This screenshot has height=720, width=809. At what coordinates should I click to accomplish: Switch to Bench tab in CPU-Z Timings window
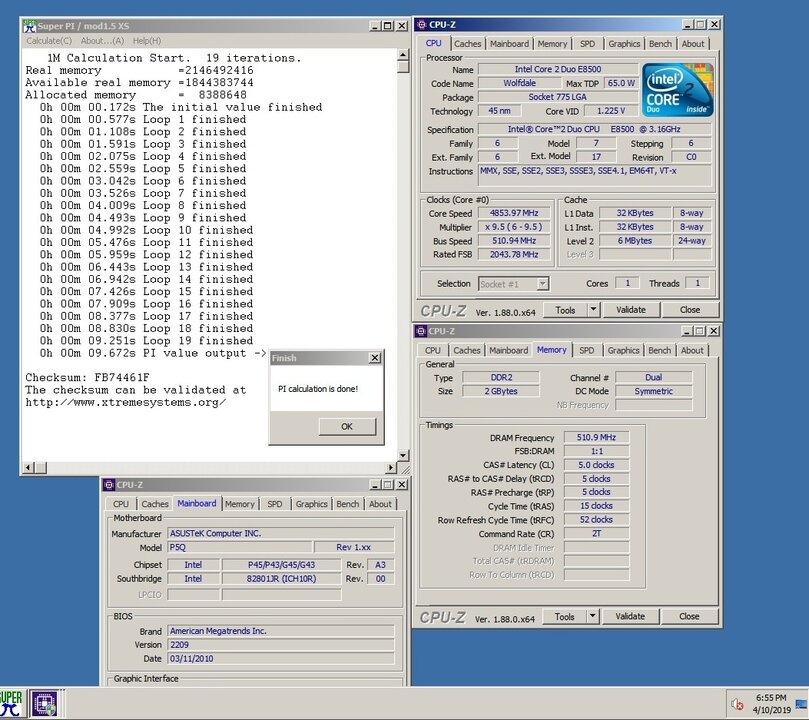pyautogui.click(x=659, y=350)
